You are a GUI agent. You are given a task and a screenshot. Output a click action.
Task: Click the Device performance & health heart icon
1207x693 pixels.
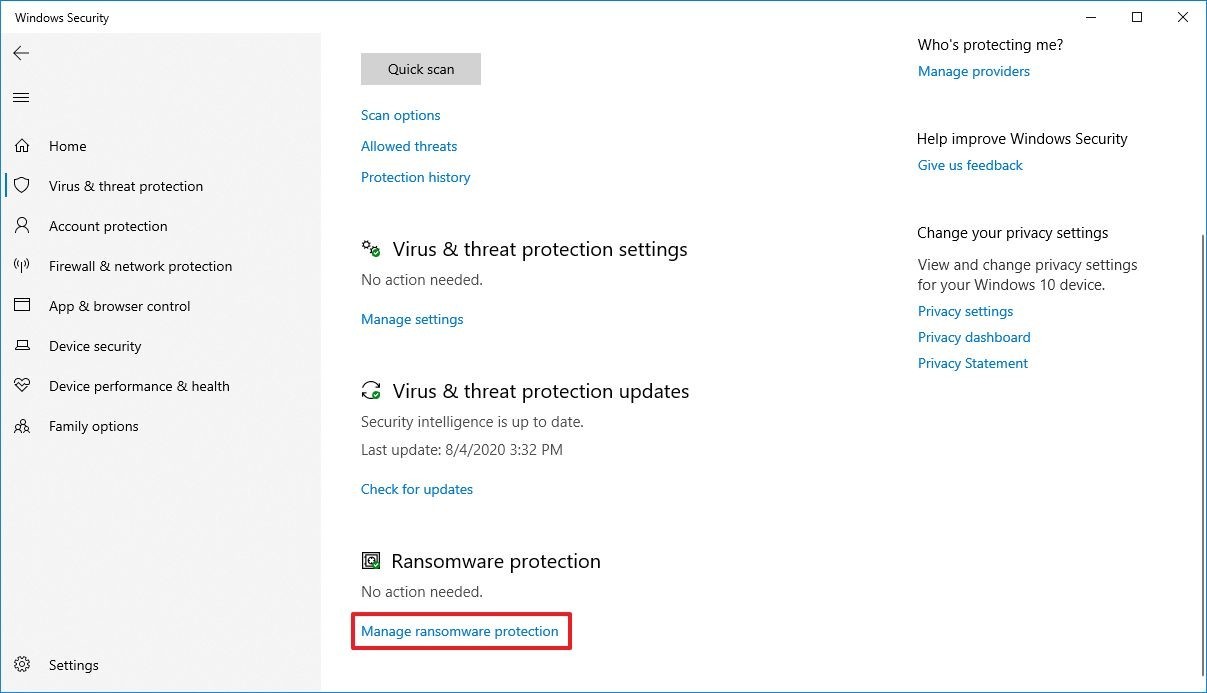[21, 386]
